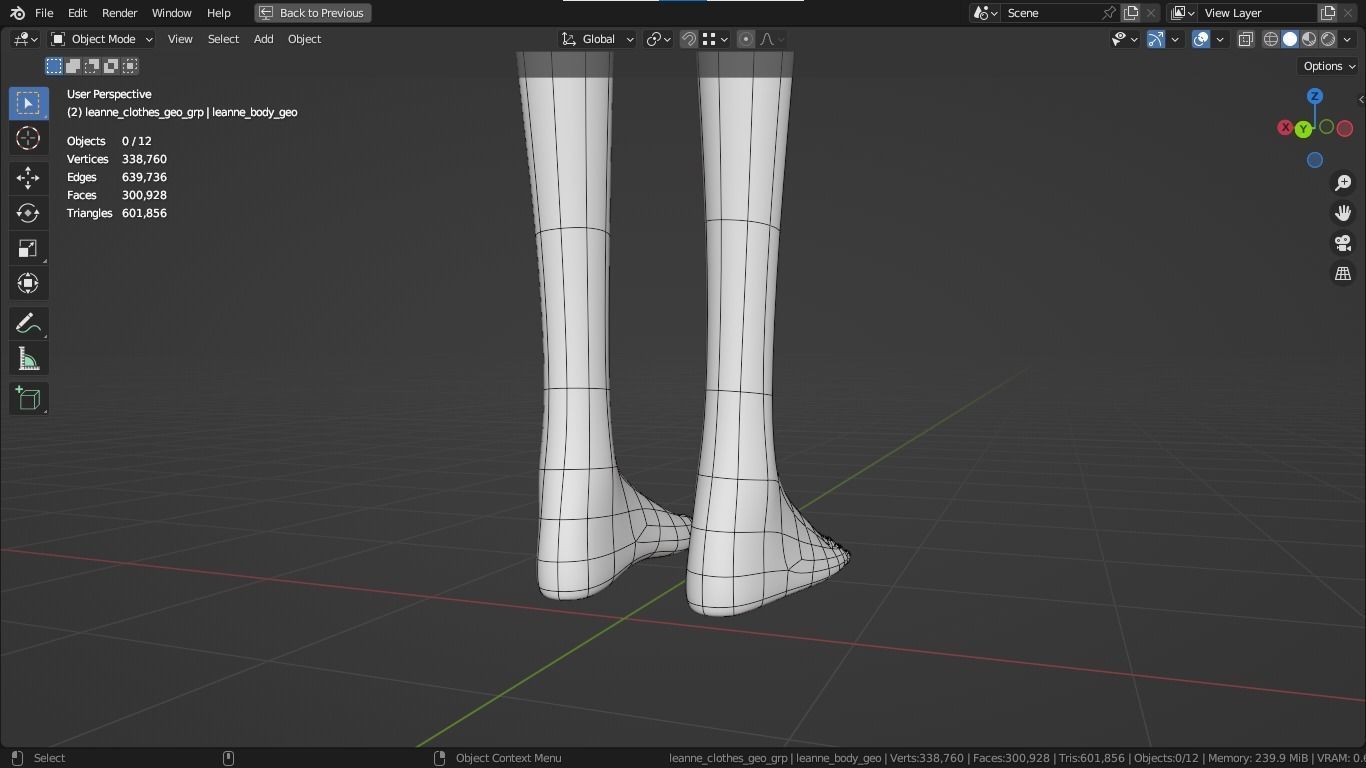Open the proportional editing falloff dropdown
1366x768 pixels.
[x=771, y=39]
